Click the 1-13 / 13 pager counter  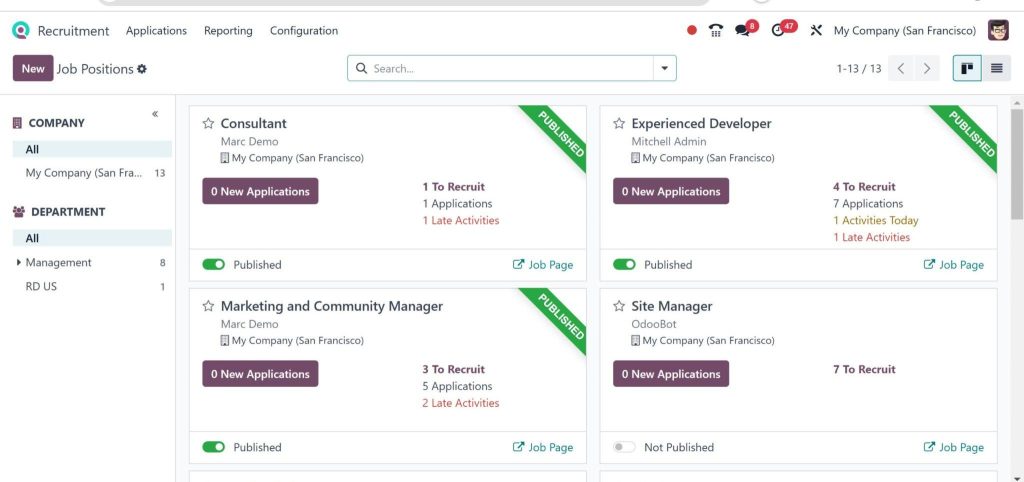pyautogui.click(x=859, y=69)
